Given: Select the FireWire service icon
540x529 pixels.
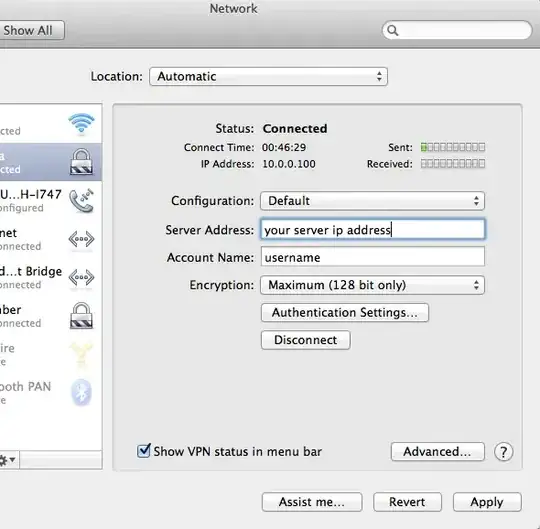Looking at the screenshot, I should pyautogui.click(x=81, y=354).
